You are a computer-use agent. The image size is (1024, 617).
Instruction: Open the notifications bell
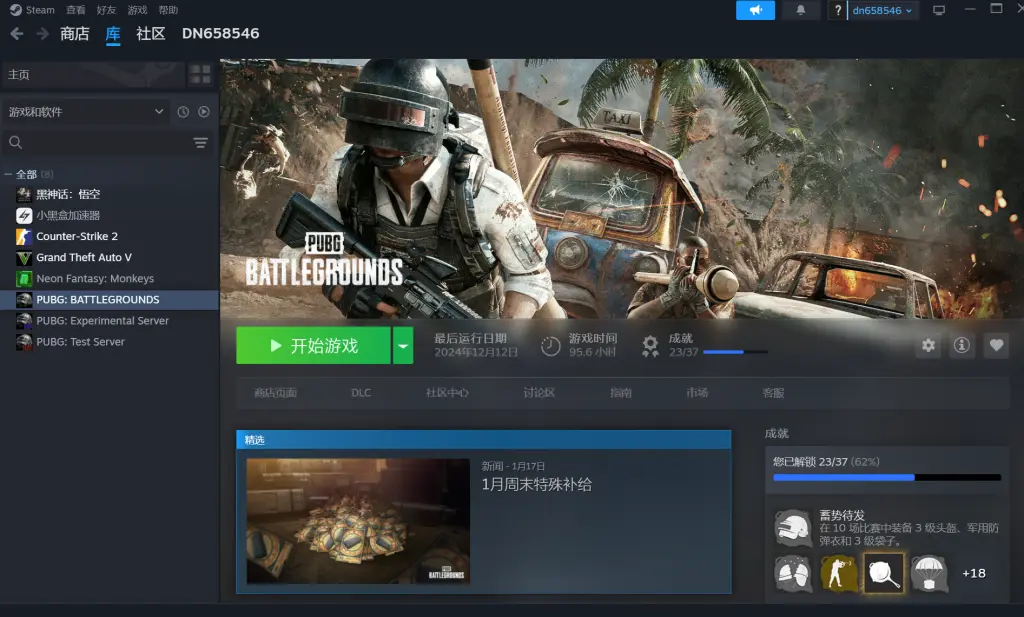pyautogui.click(x=800, y=10)
